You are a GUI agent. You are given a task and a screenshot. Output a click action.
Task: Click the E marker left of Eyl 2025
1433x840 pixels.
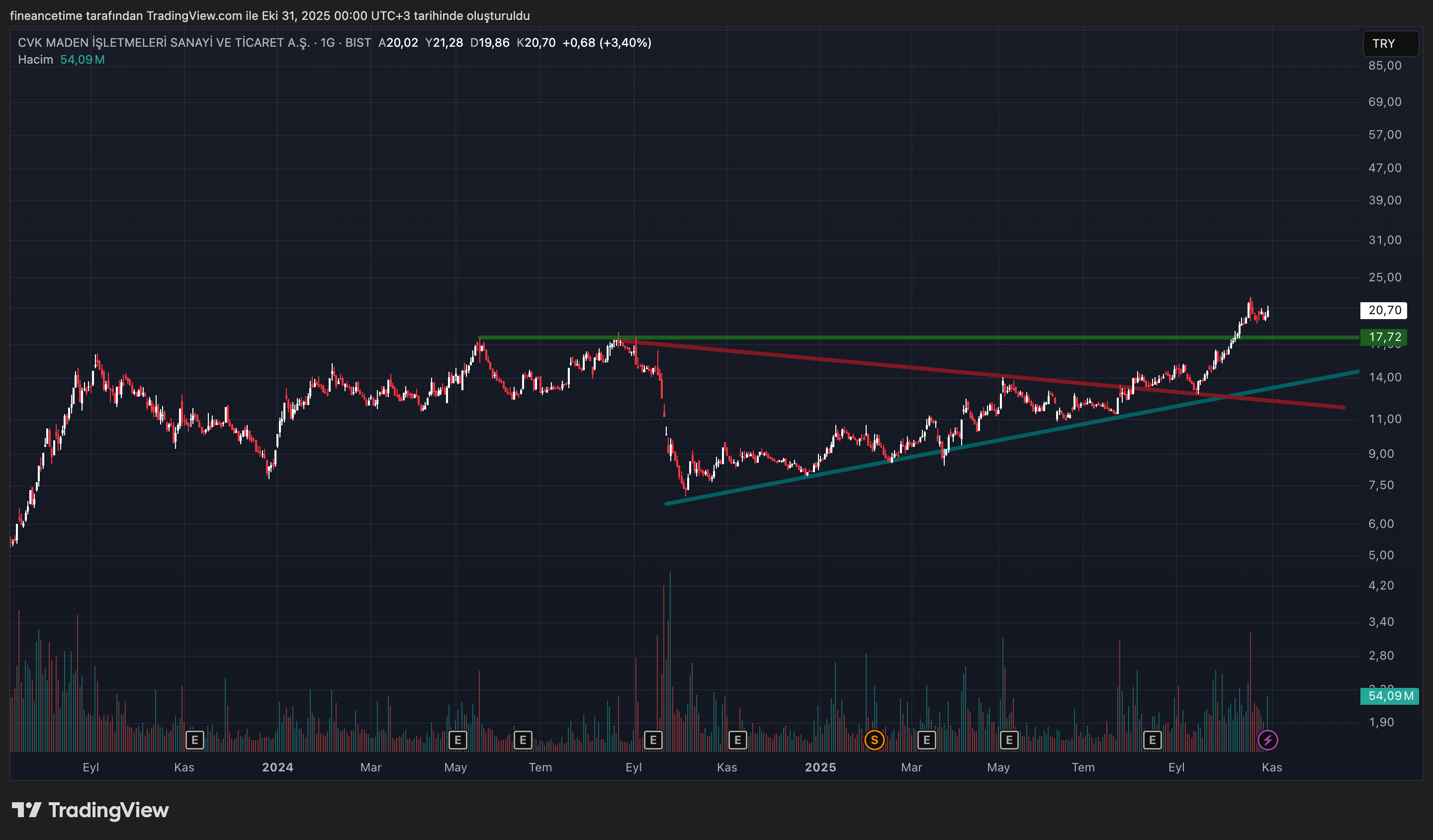click(1152, 740)
